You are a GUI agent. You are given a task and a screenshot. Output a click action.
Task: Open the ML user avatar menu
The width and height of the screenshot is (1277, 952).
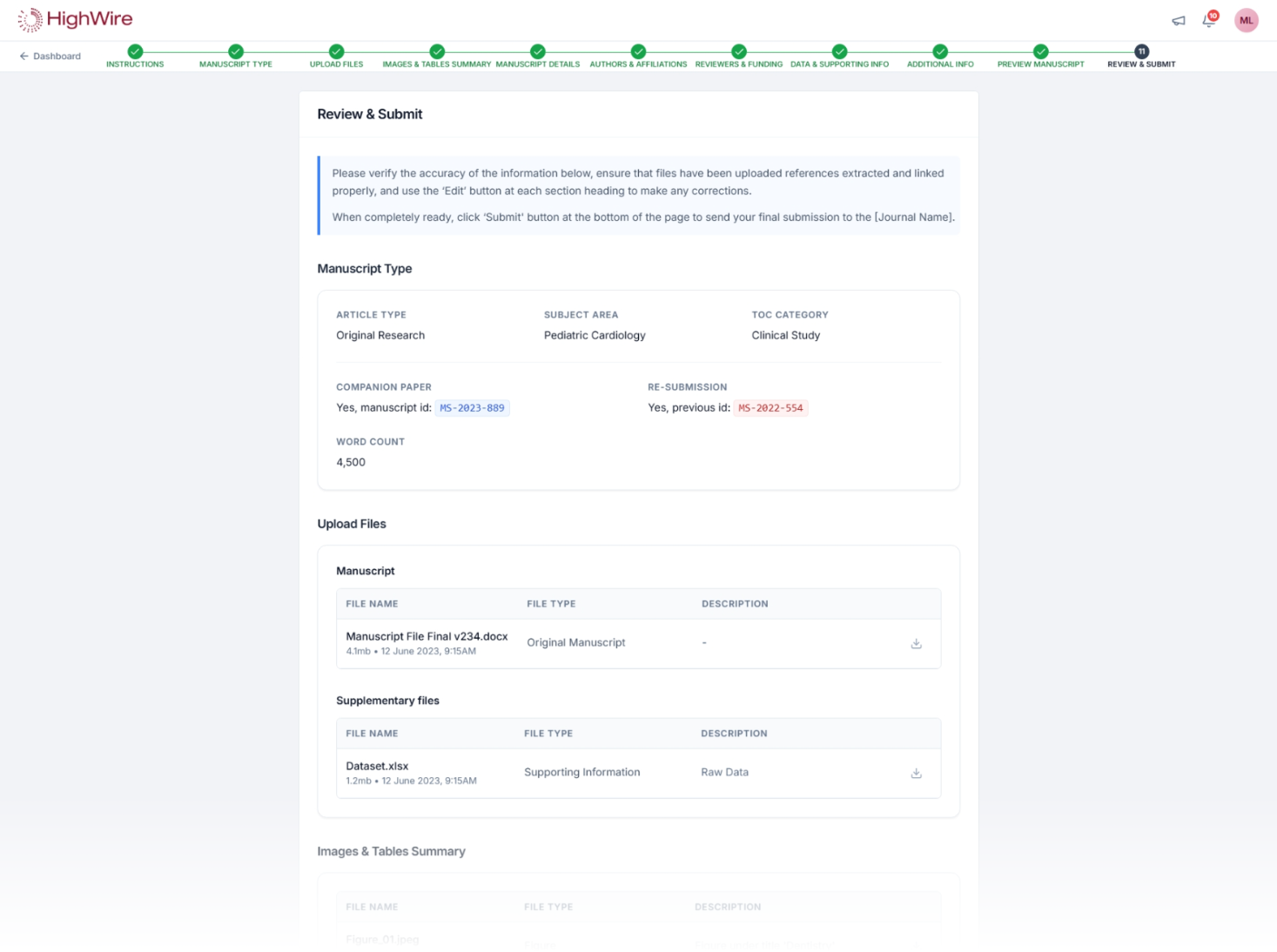(1246, 20)
